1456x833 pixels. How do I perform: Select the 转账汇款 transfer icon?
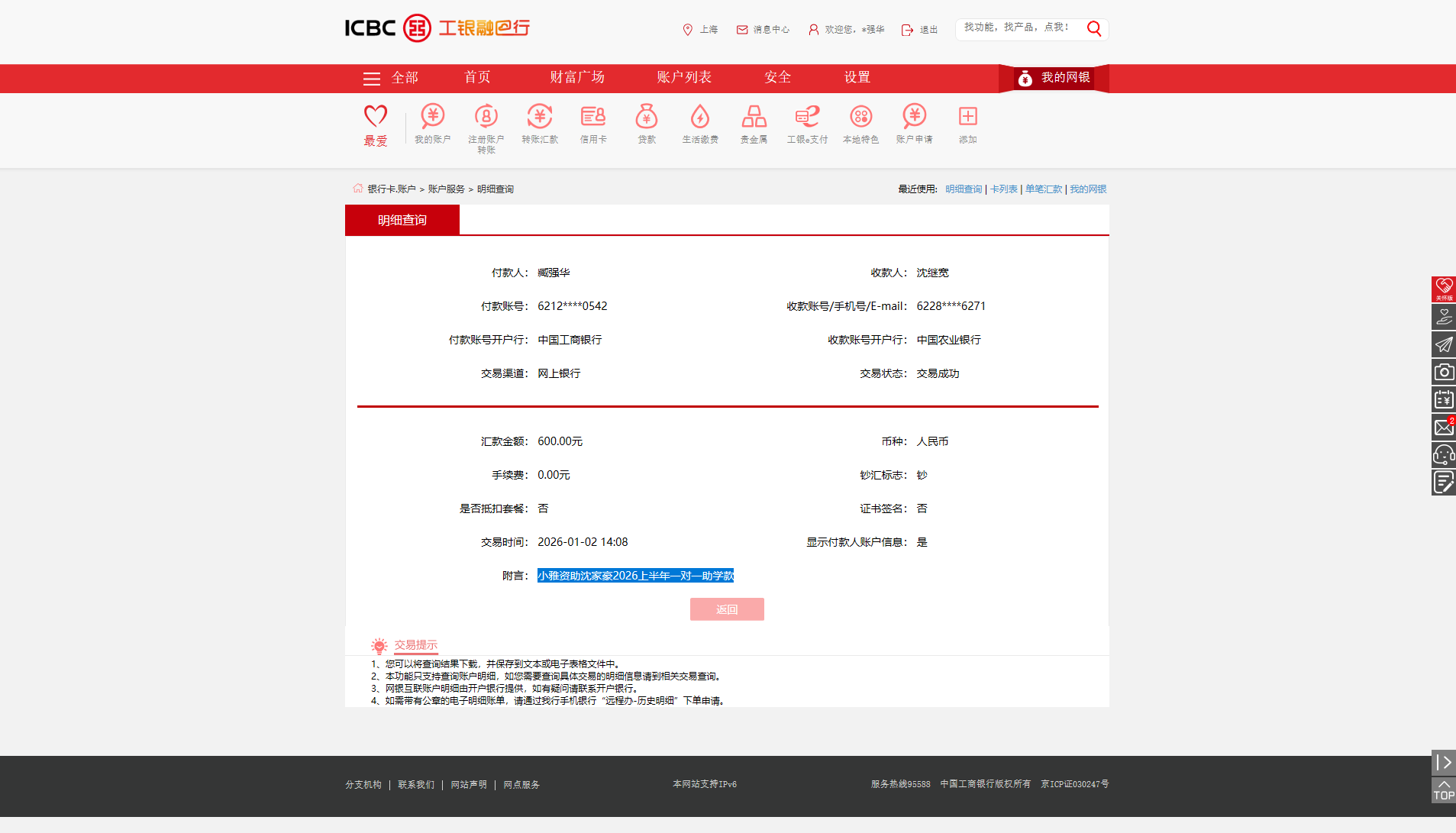pyautogui.click(x=540, y=124)
